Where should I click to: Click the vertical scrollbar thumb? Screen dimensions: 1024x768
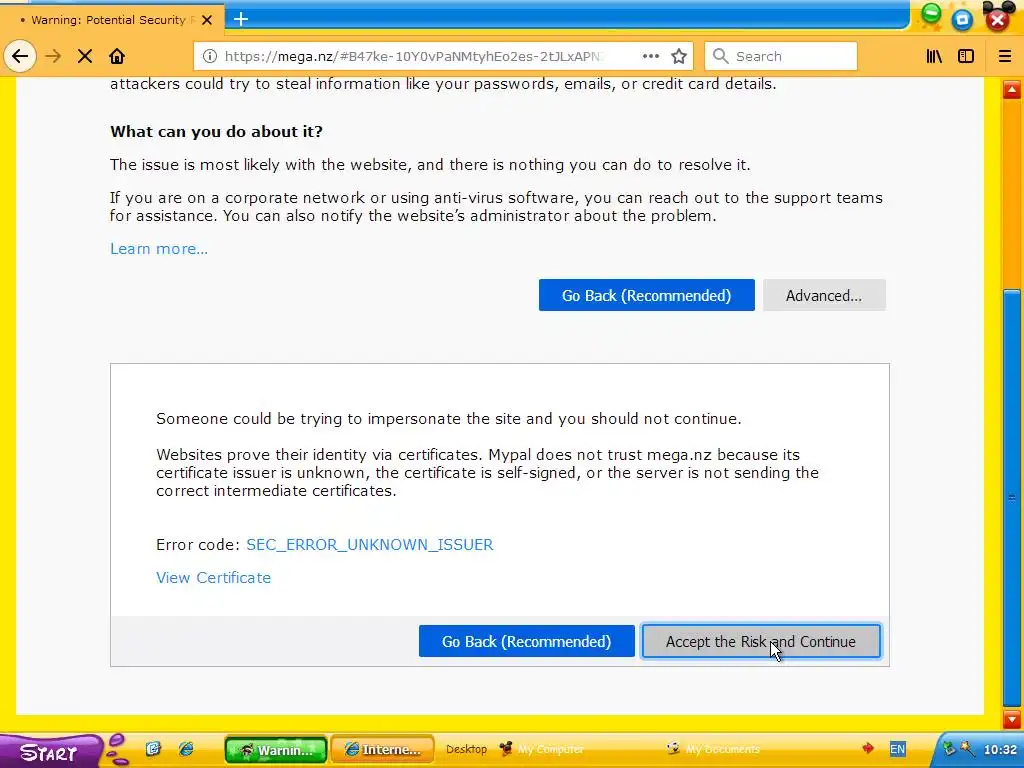[x=1012, y=497]
